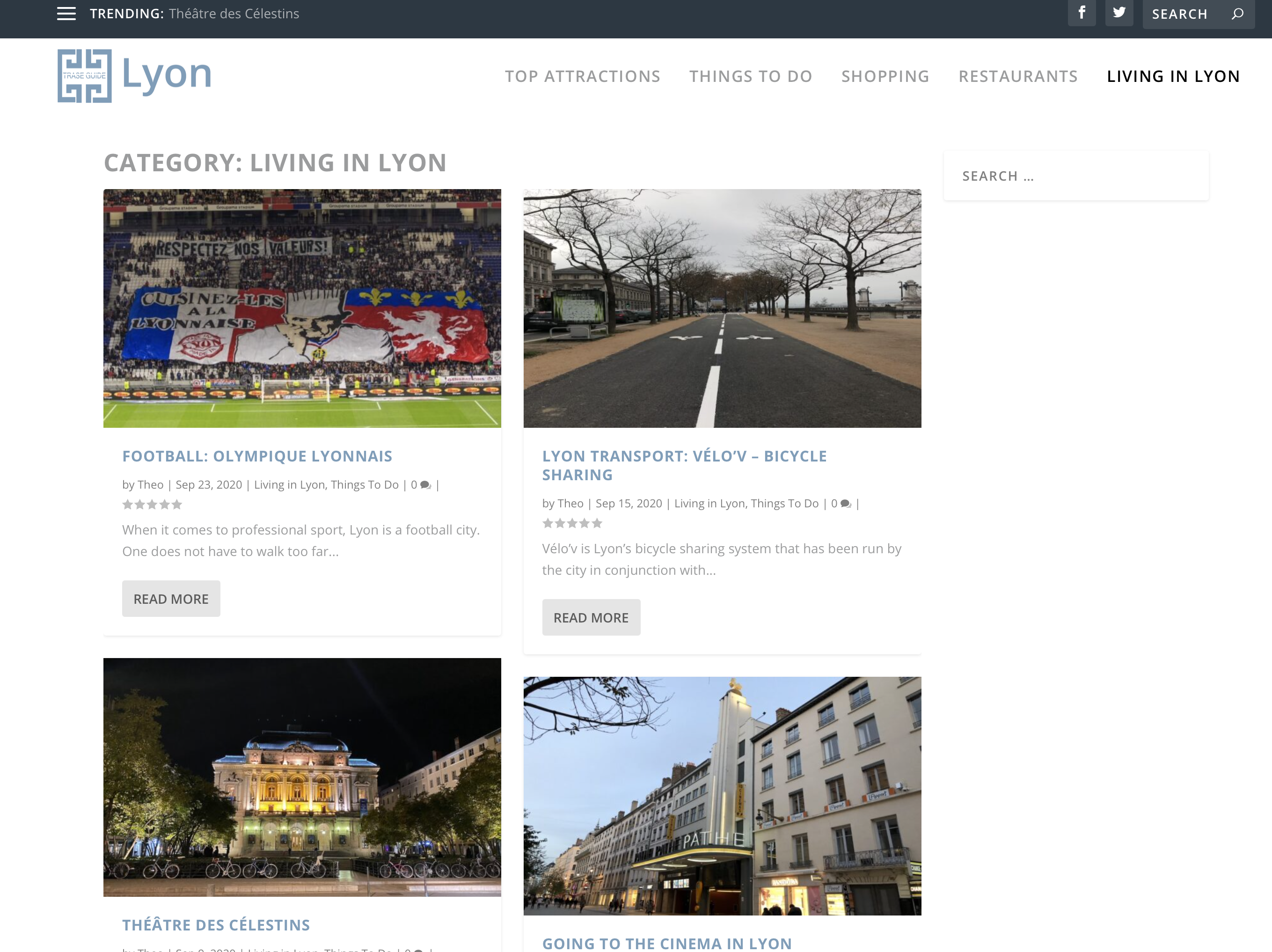1272x952 pixels.
Task: Click the Pathé cinema street photo
Action: [x=722, y=796]
